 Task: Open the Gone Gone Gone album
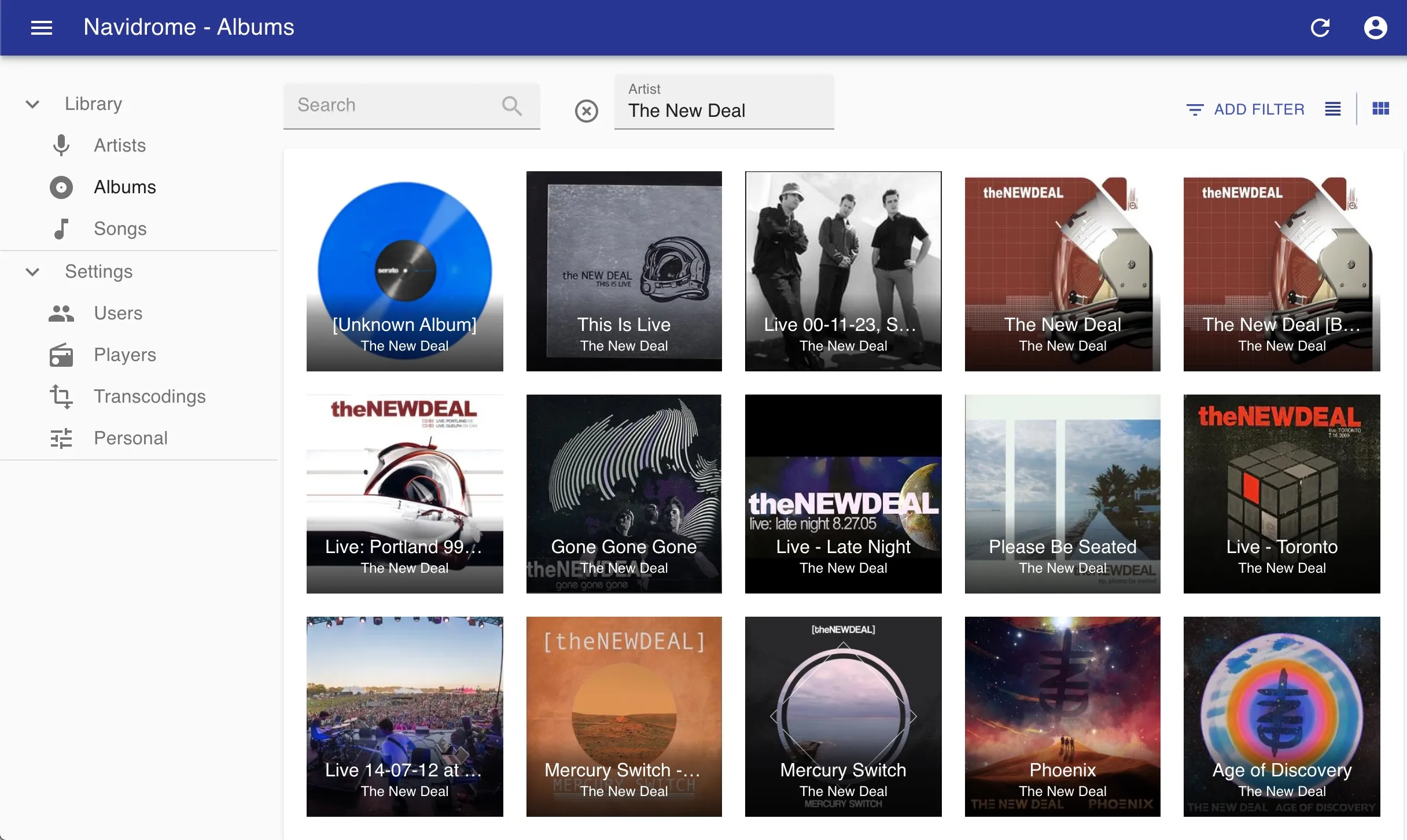coord(624,493)
